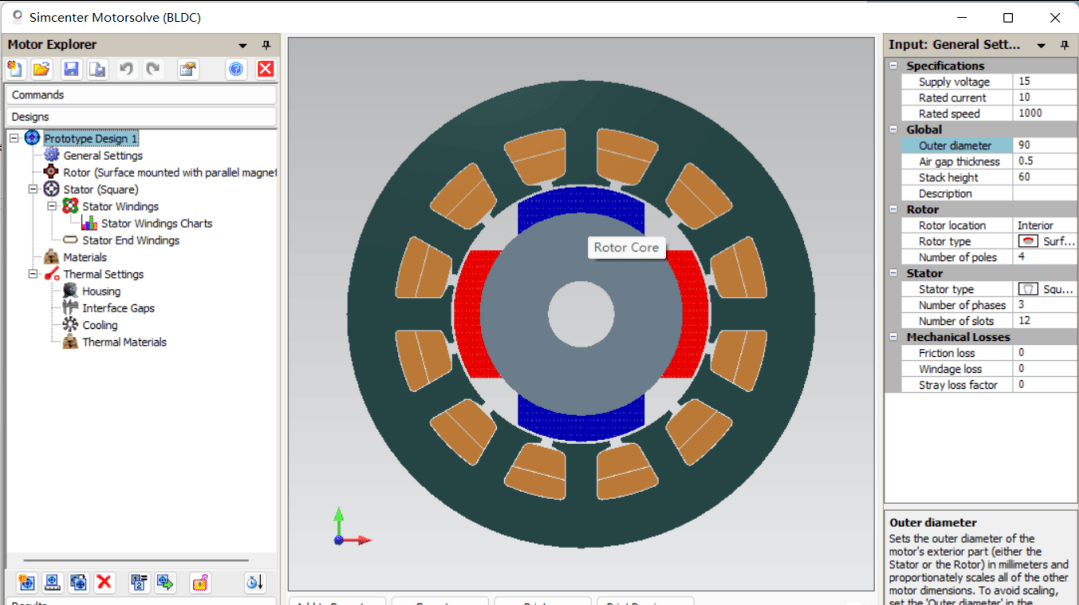1079x605 pixels.
Task: Click the padlock design lock icon
Action: tap(200, 583)
